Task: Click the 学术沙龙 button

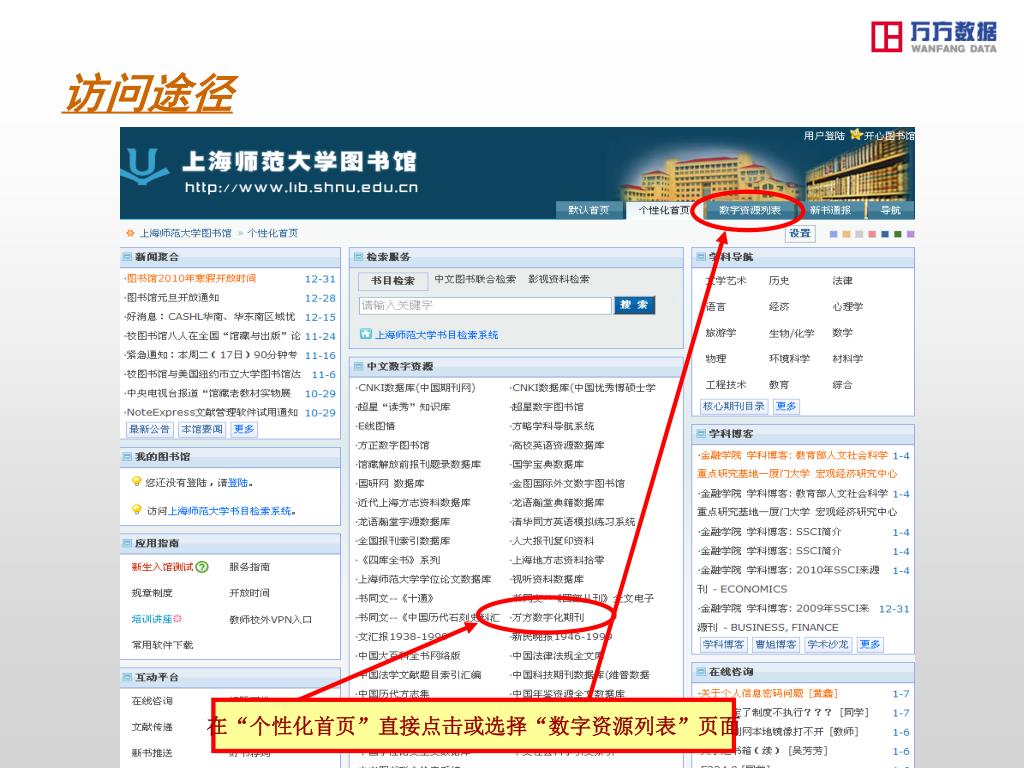Action: (x=827, y=645)
